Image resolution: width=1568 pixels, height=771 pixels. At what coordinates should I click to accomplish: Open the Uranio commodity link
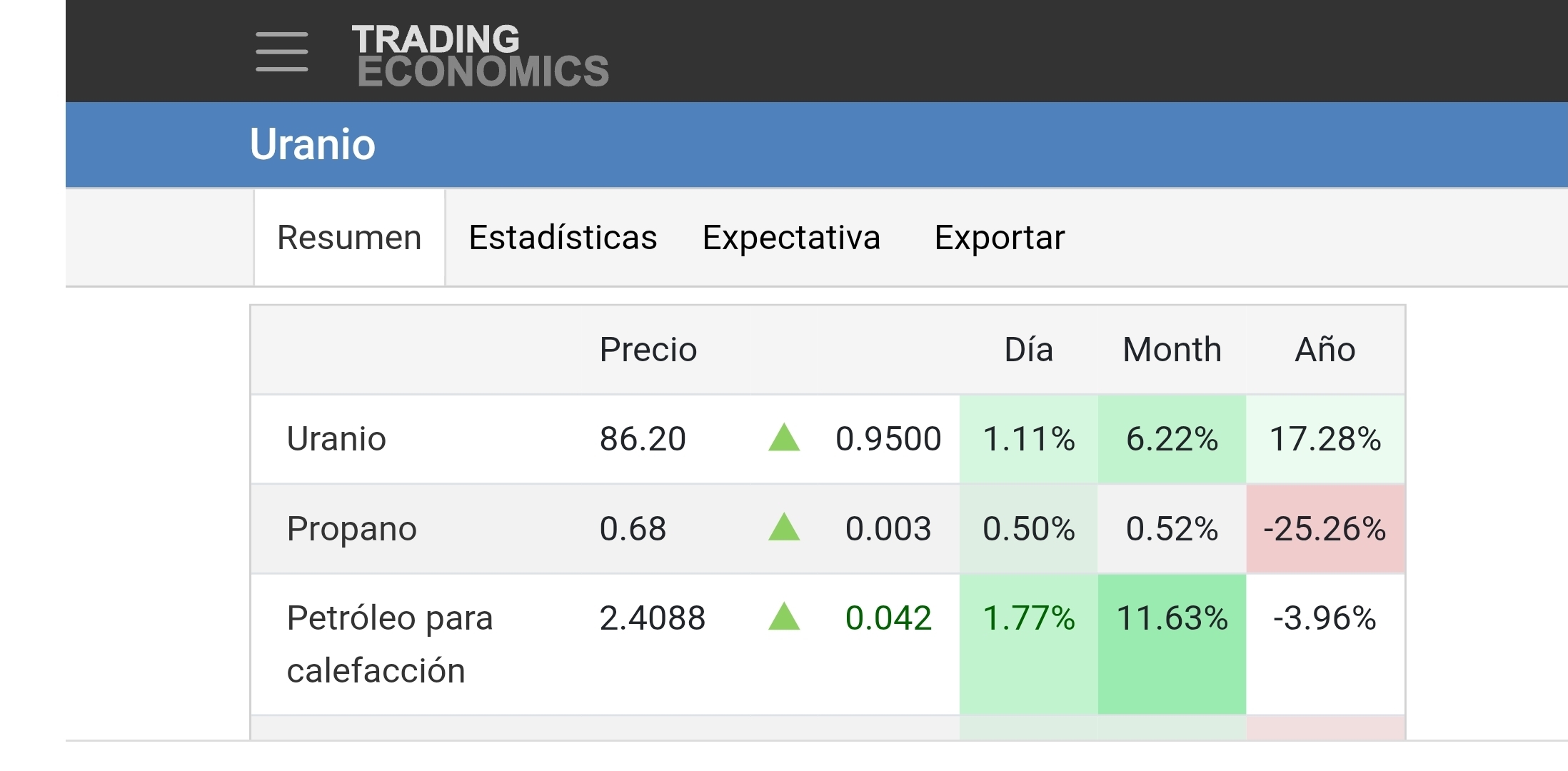(x=336, y=439)
